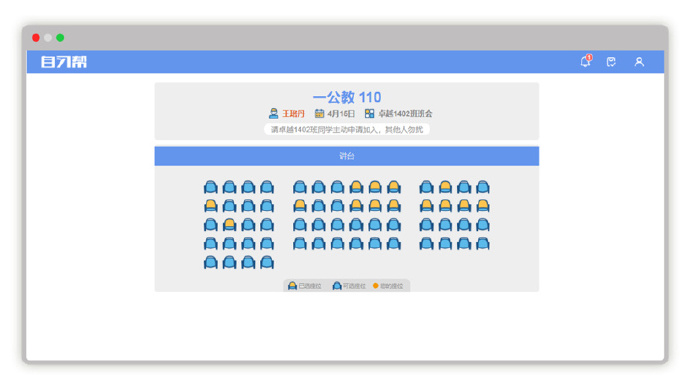Select first blue seat in the top-left row

[211, 187]
